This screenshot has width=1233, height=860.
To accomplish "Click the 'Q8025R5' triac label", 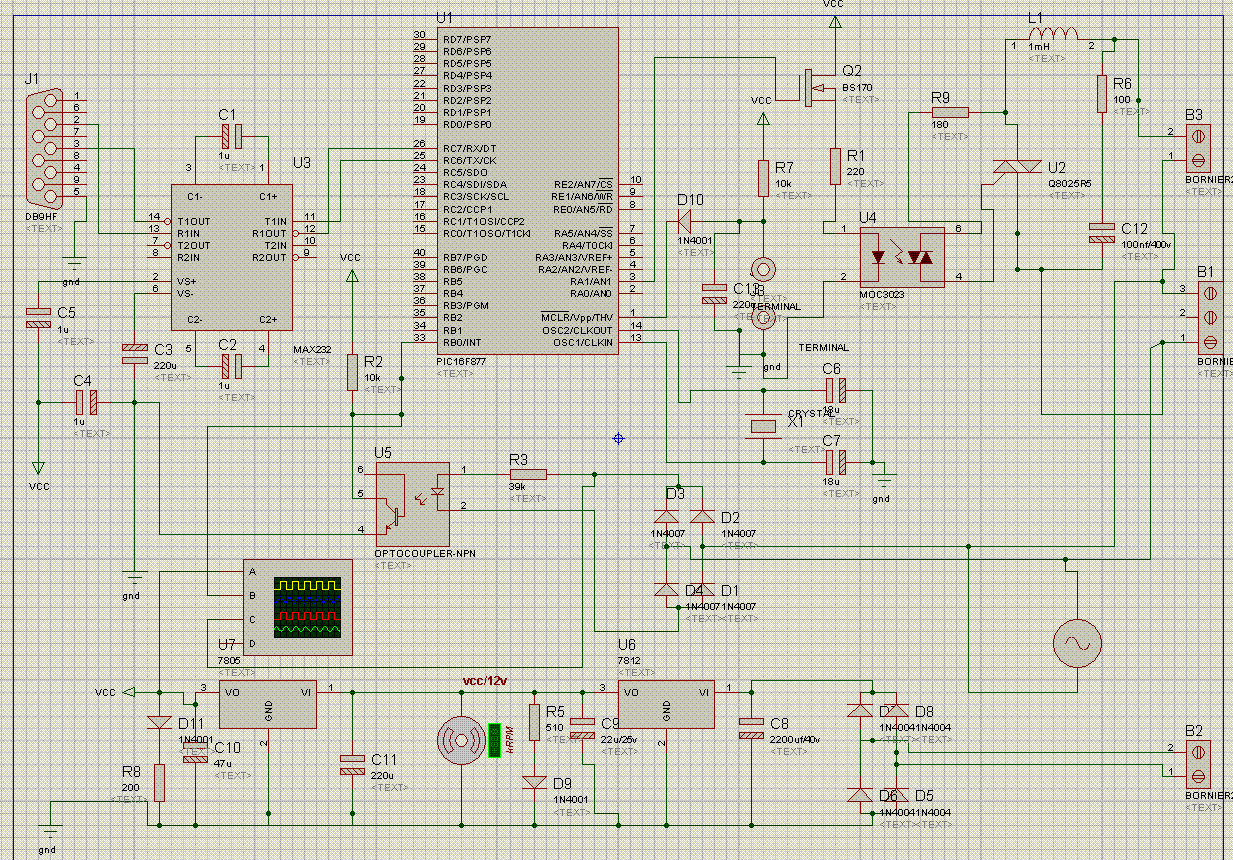I will (x=1068, y=183).
